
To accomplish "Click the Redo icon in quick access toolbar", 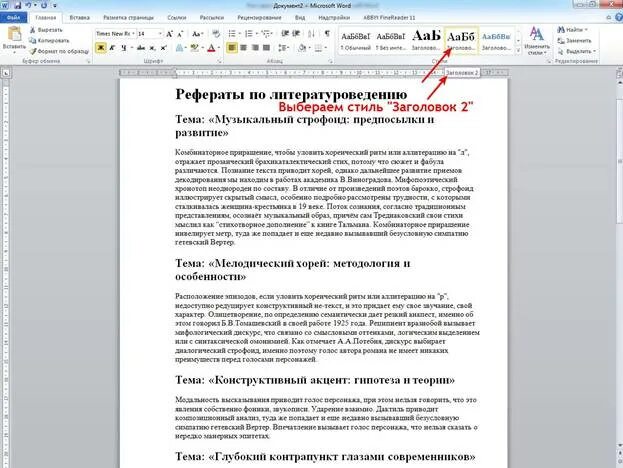I will [44, 6].
